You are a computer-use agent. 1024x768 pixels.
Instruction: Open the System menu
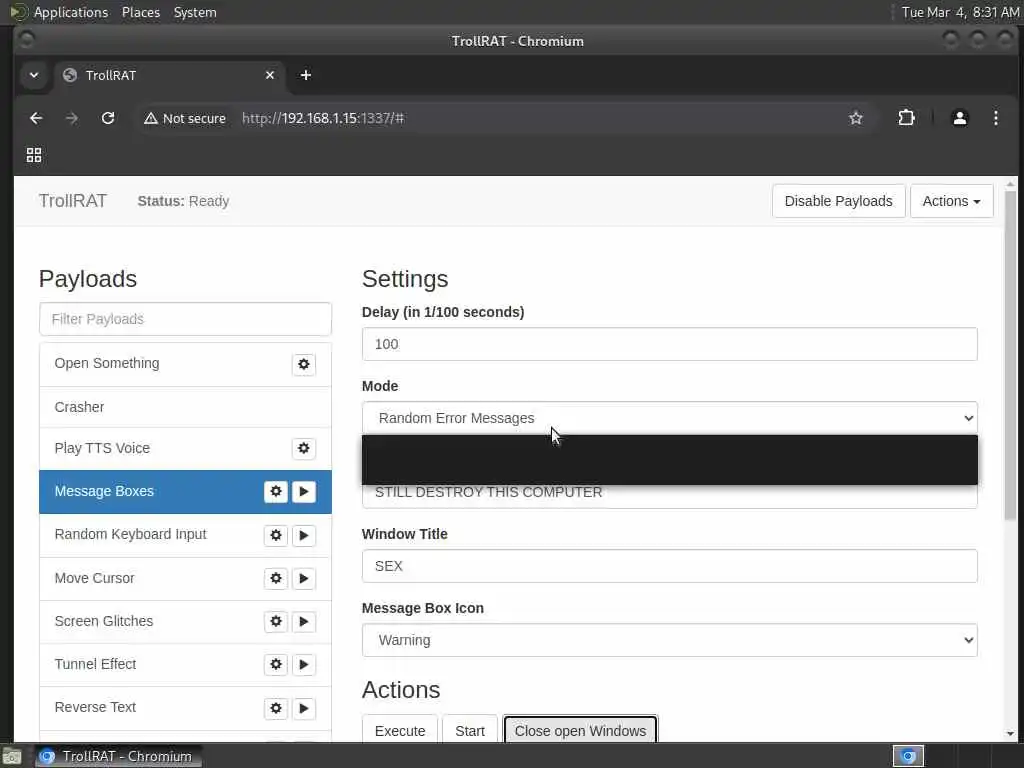point(195,12)
